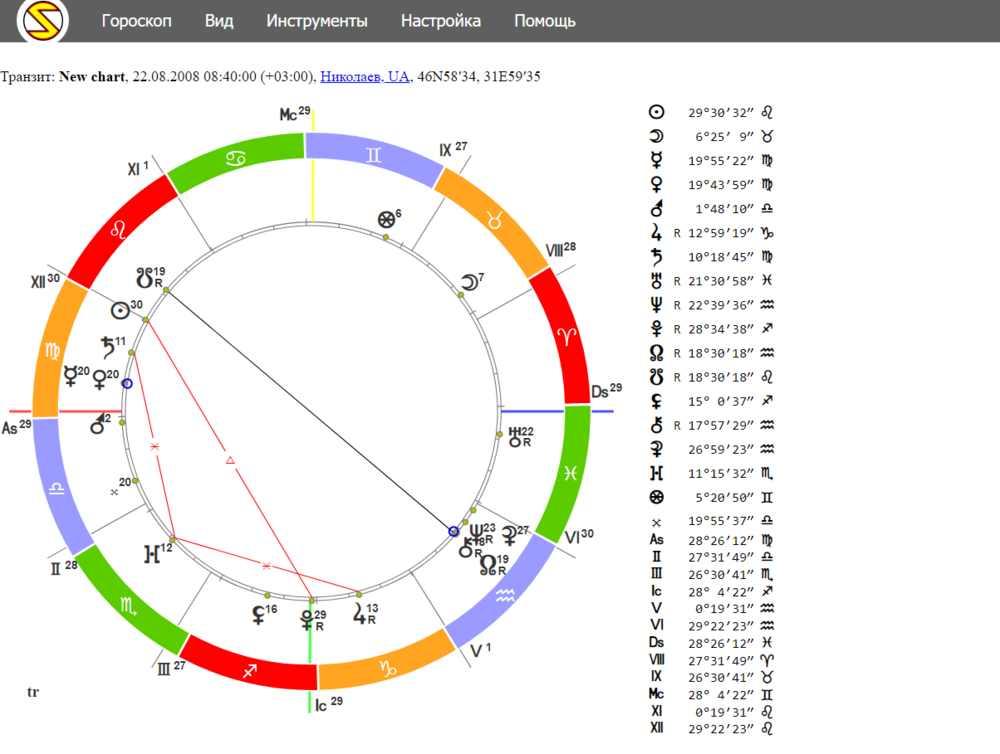Click the Sun glyph inside the chart wheel
Screen dimensions: 1000x754
pyautogui.click(x=120, y=311)
